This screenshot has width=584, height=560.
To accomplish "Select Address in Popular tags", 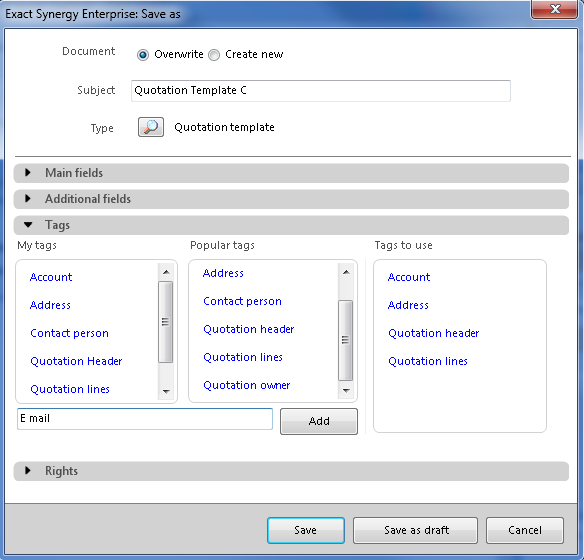I will 223,273.
